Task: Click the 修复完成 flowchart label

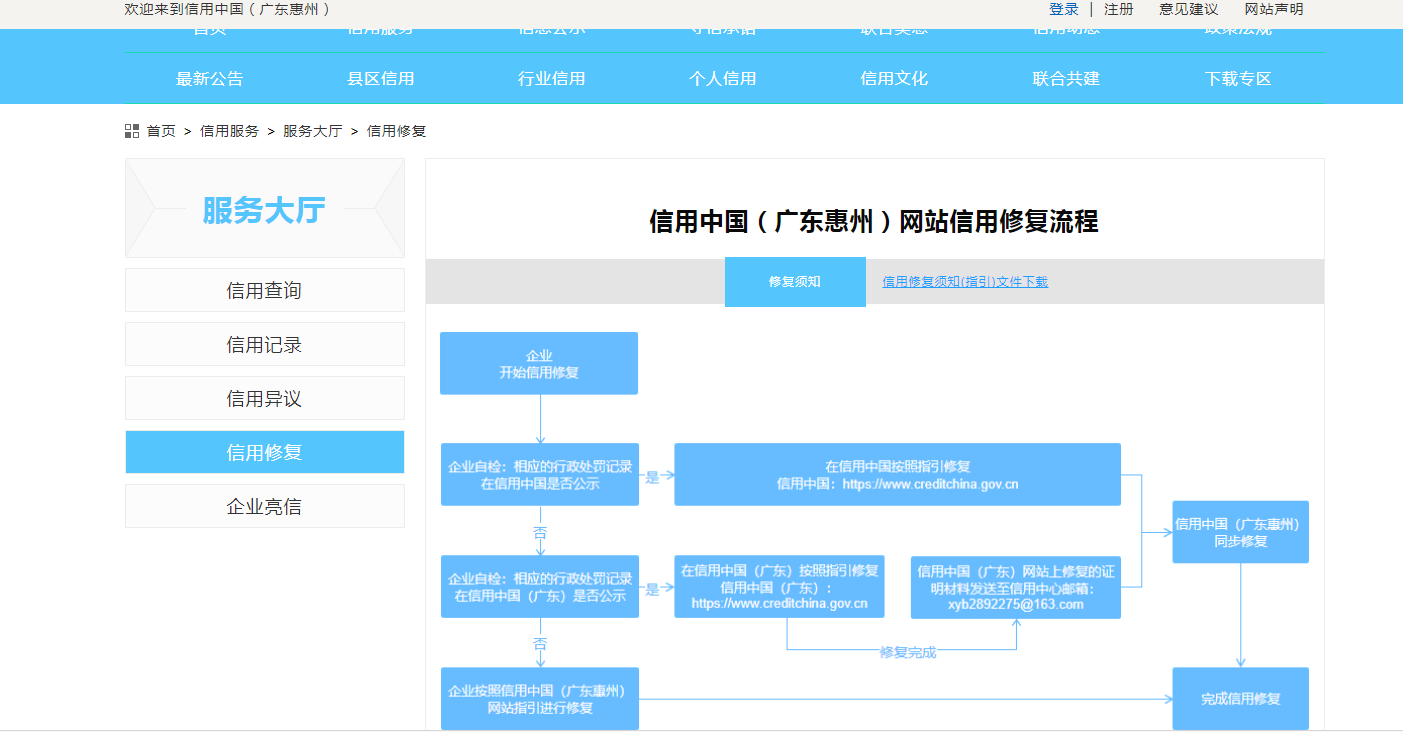Action: click(908, 652)
